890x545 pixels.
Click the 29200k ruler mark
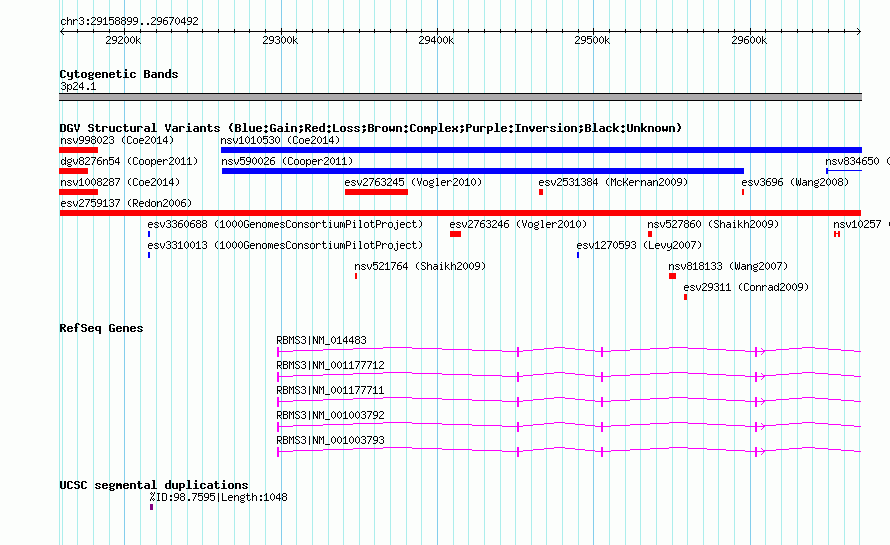(x=123, y=40)
